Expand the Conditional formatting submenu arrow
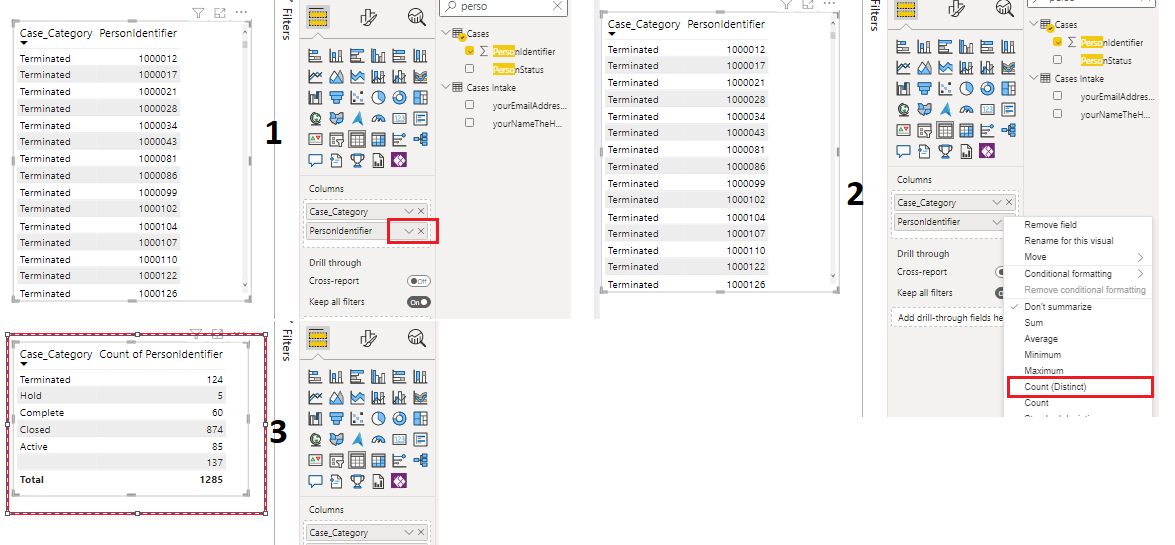 tap(1141, 274)
